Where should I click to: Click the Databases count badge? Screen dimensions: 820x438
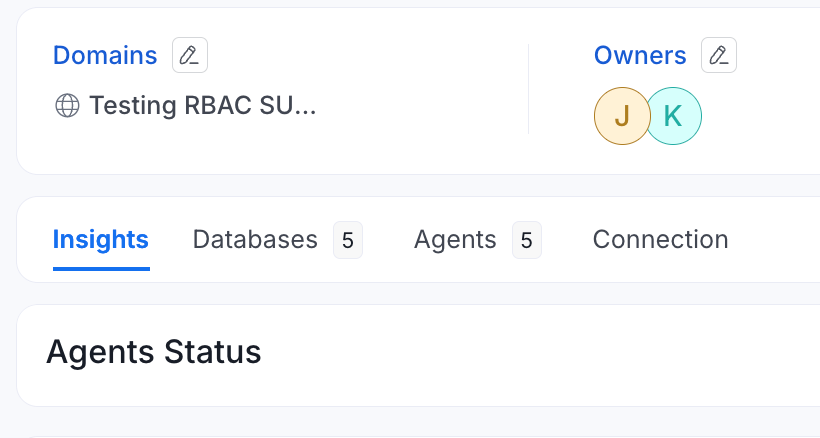click(x=348, y=240)
